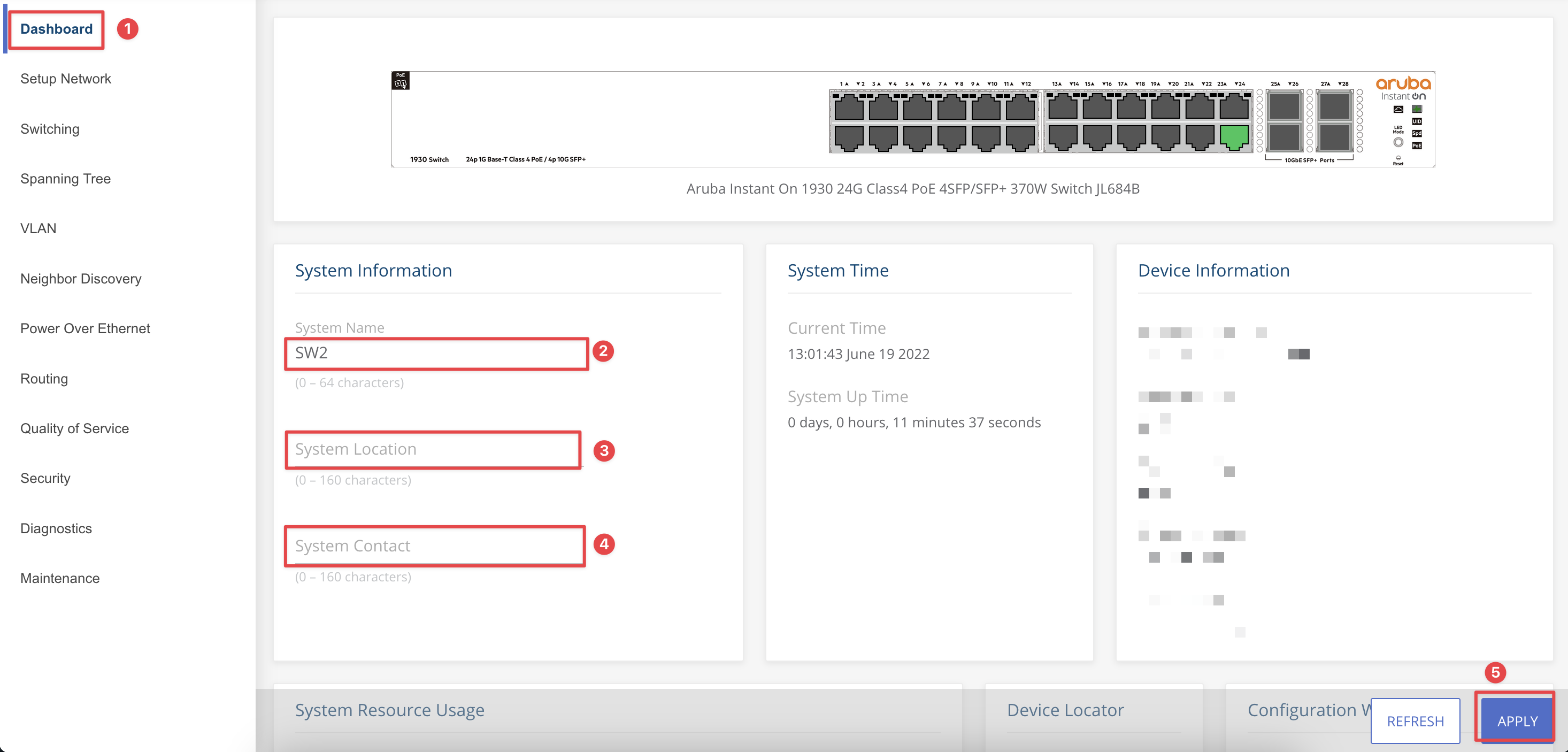Open Diagnostics in sidebar
Viewport: 1568px width, 752px height.
pos(56,528)
